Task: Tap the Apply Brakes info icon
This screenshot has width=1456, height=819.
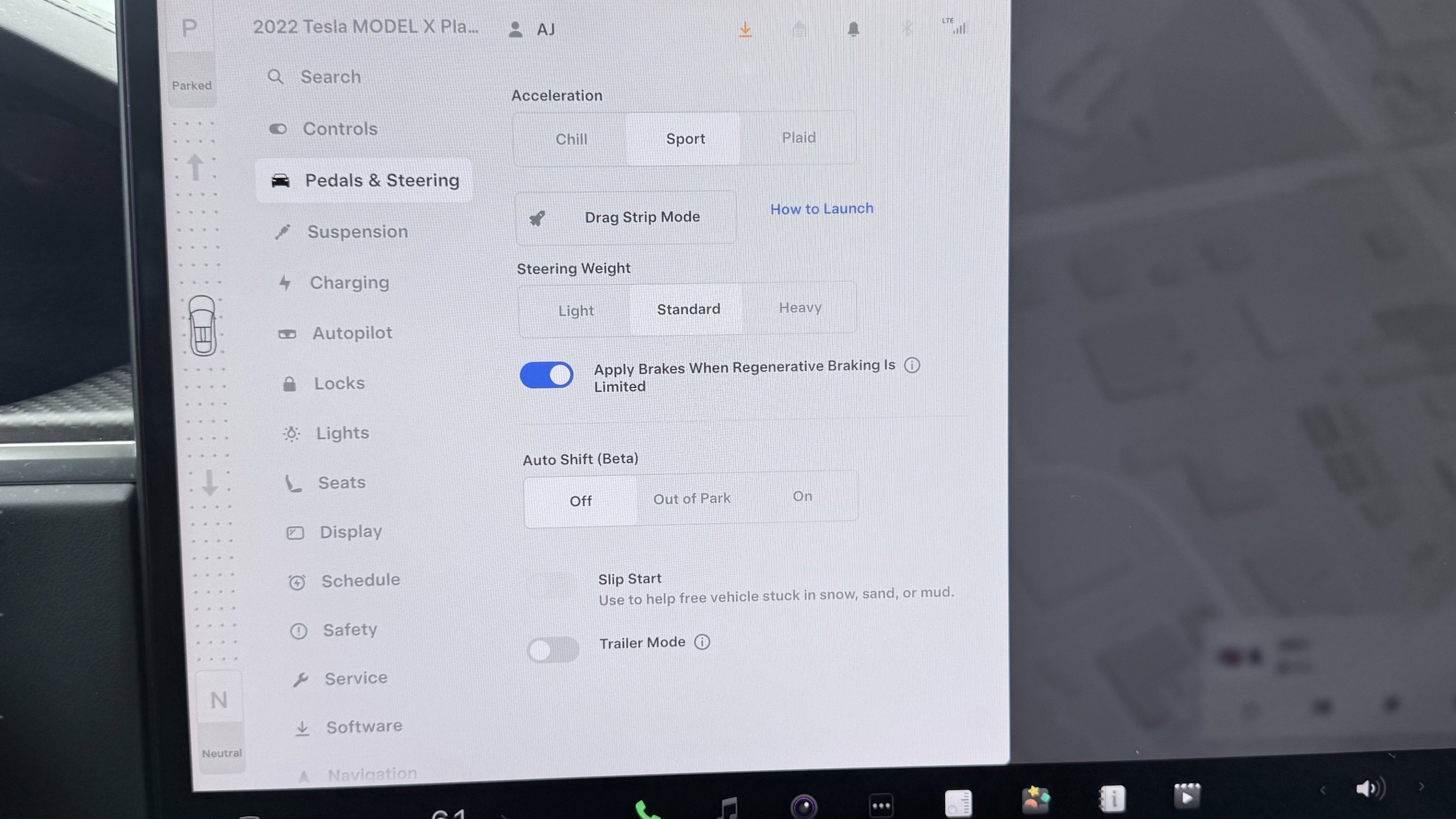Action: pos(911,365)
